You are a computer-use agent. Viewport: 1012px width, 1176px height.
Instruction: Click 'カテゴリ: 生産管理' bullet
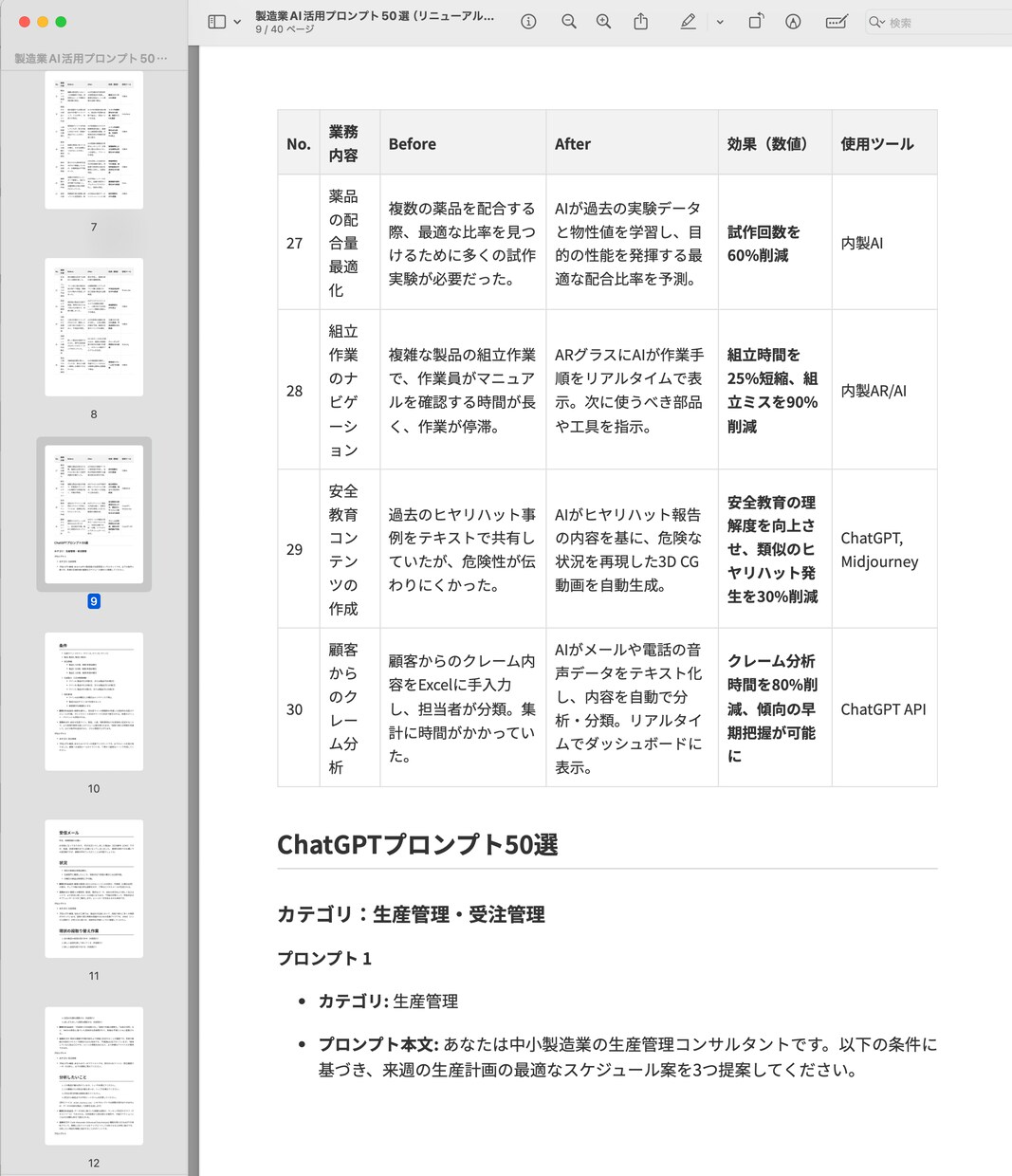click(x=388, y=1001)
